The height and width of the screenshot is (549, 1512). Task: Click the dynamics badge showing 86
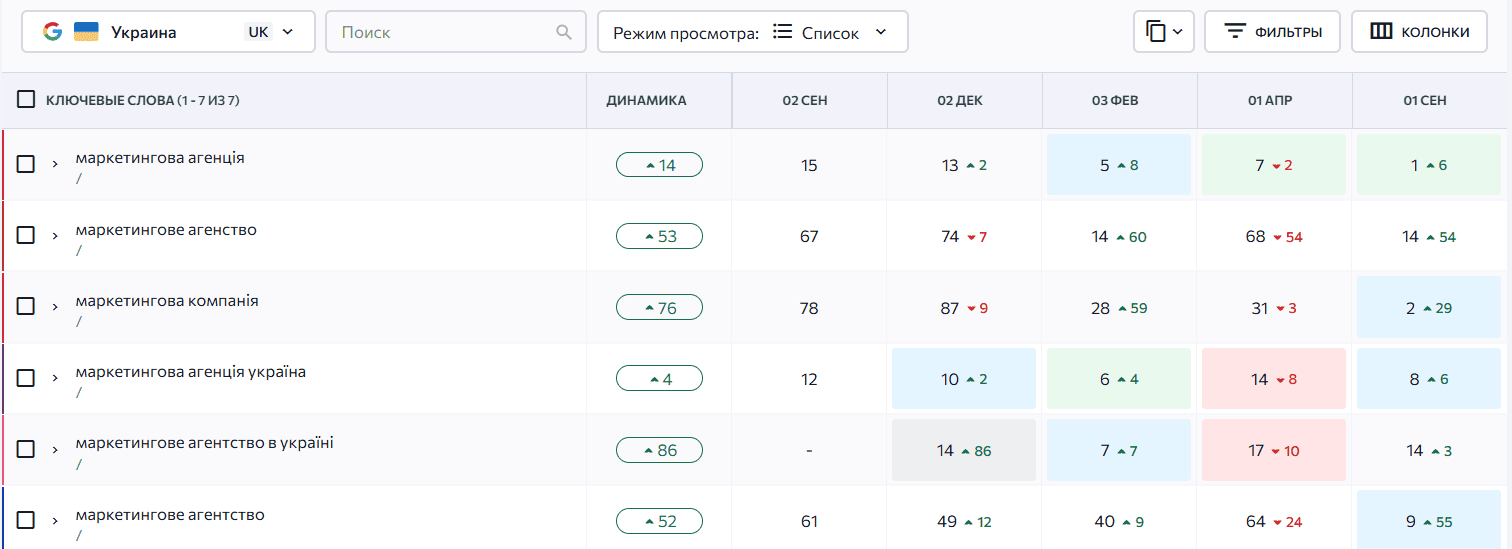click(659, 450)
